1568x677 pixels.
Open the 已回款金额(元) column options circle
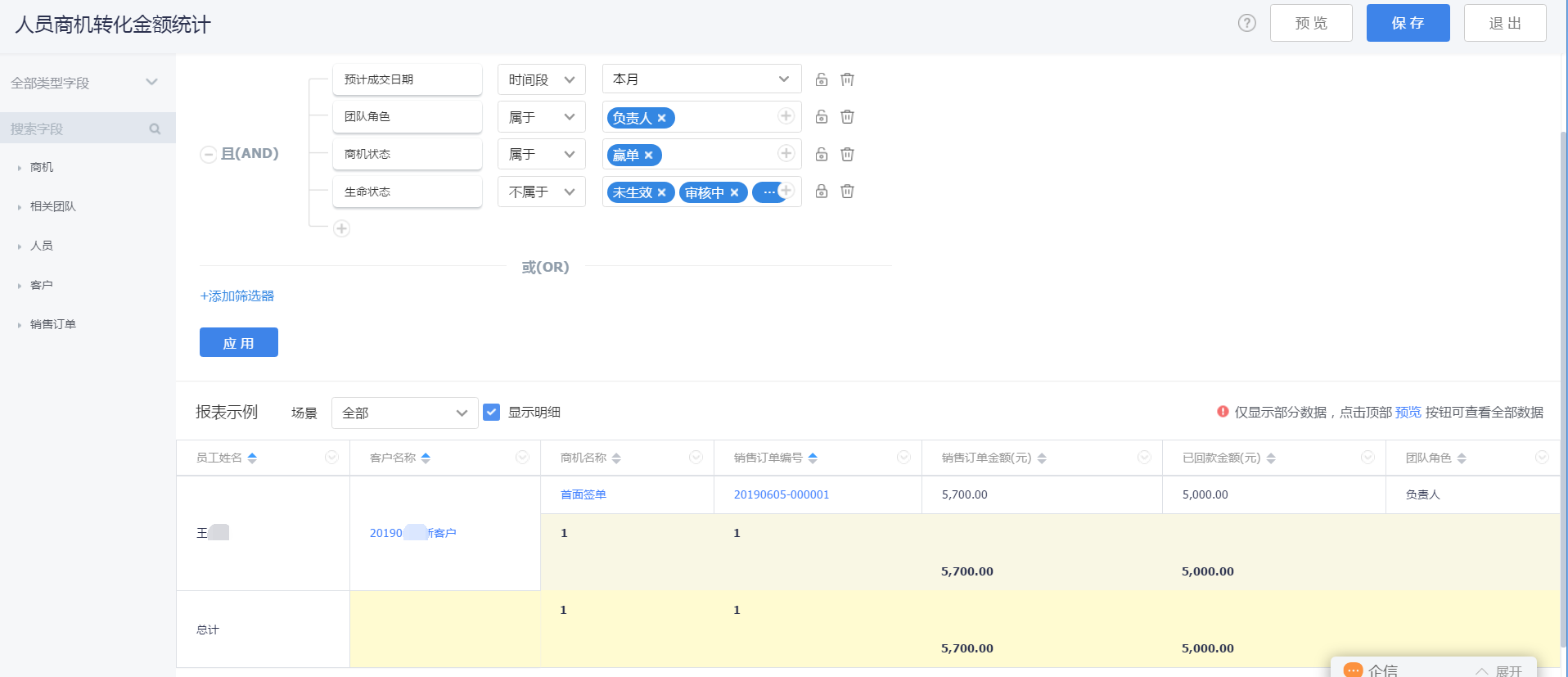tap(1367, 457)
